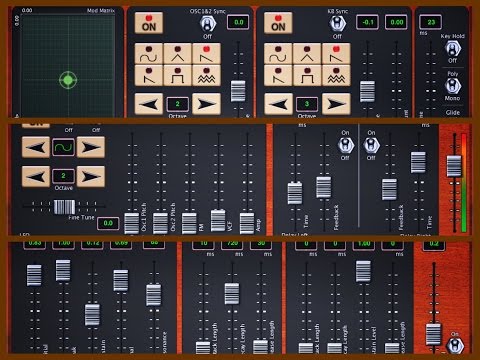Select square waveform on first oscillator

[178, 75]
